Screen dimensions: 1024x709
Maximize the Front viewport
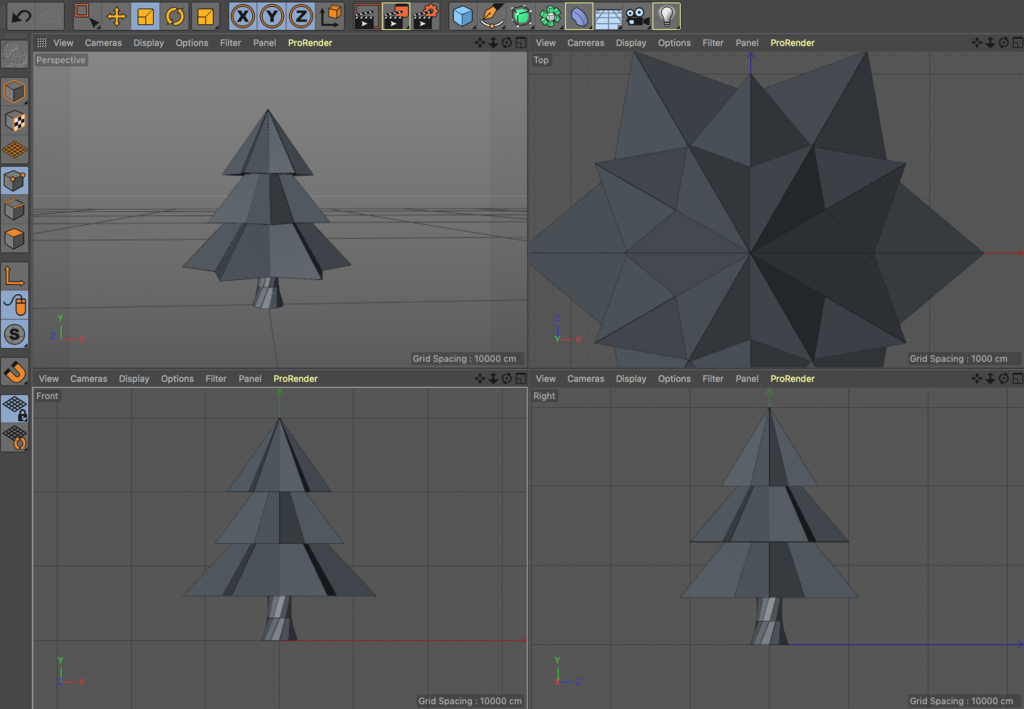click(520, 379)
